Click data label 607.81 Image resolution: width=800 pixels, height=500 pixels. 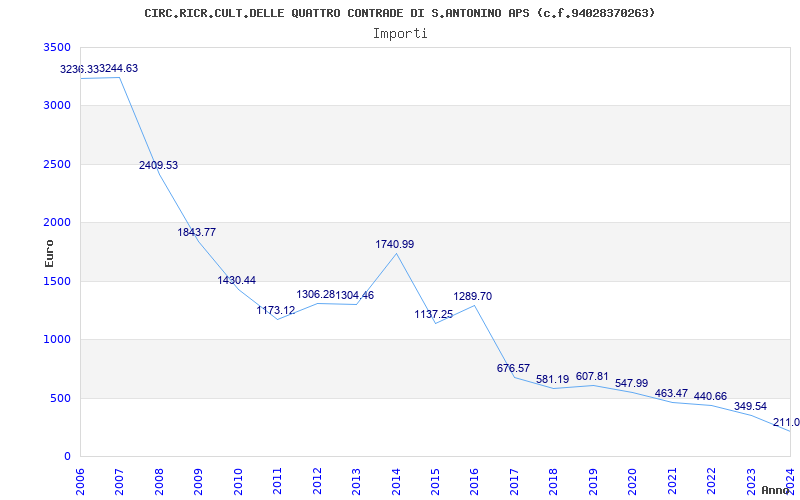click(592, 377)
